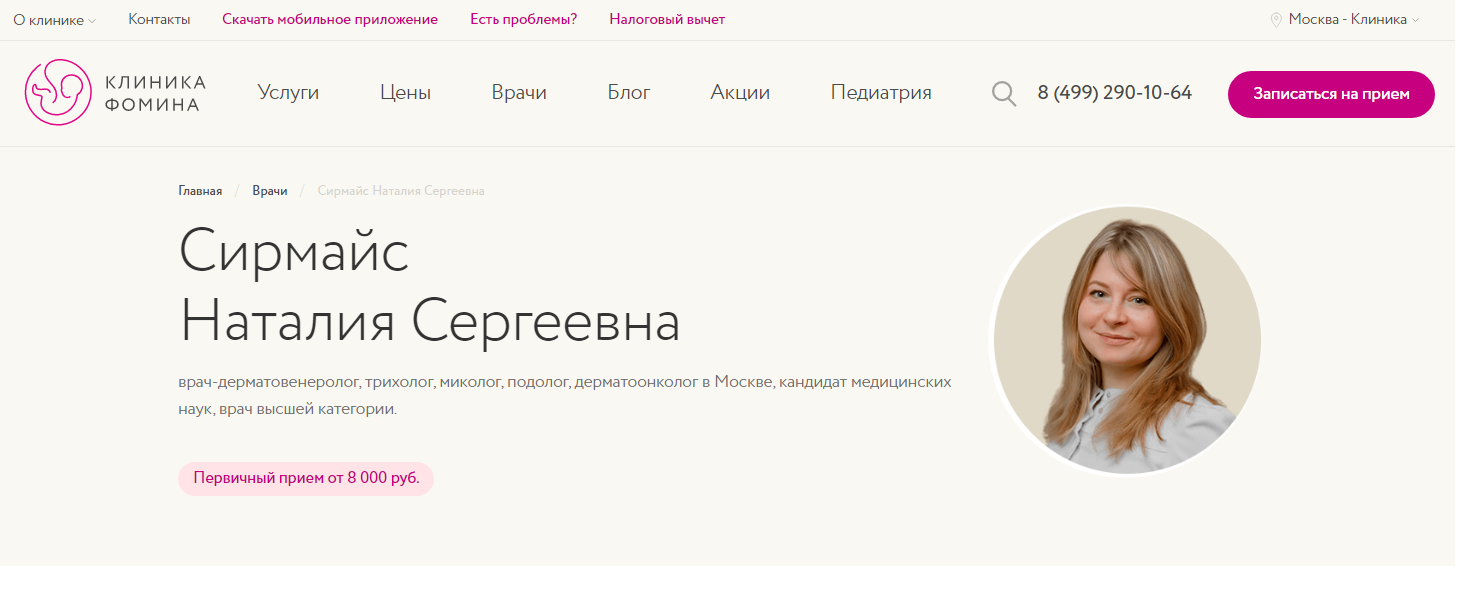
Task: Select Акции in the main navigation
Action: [x=740, y=93]
